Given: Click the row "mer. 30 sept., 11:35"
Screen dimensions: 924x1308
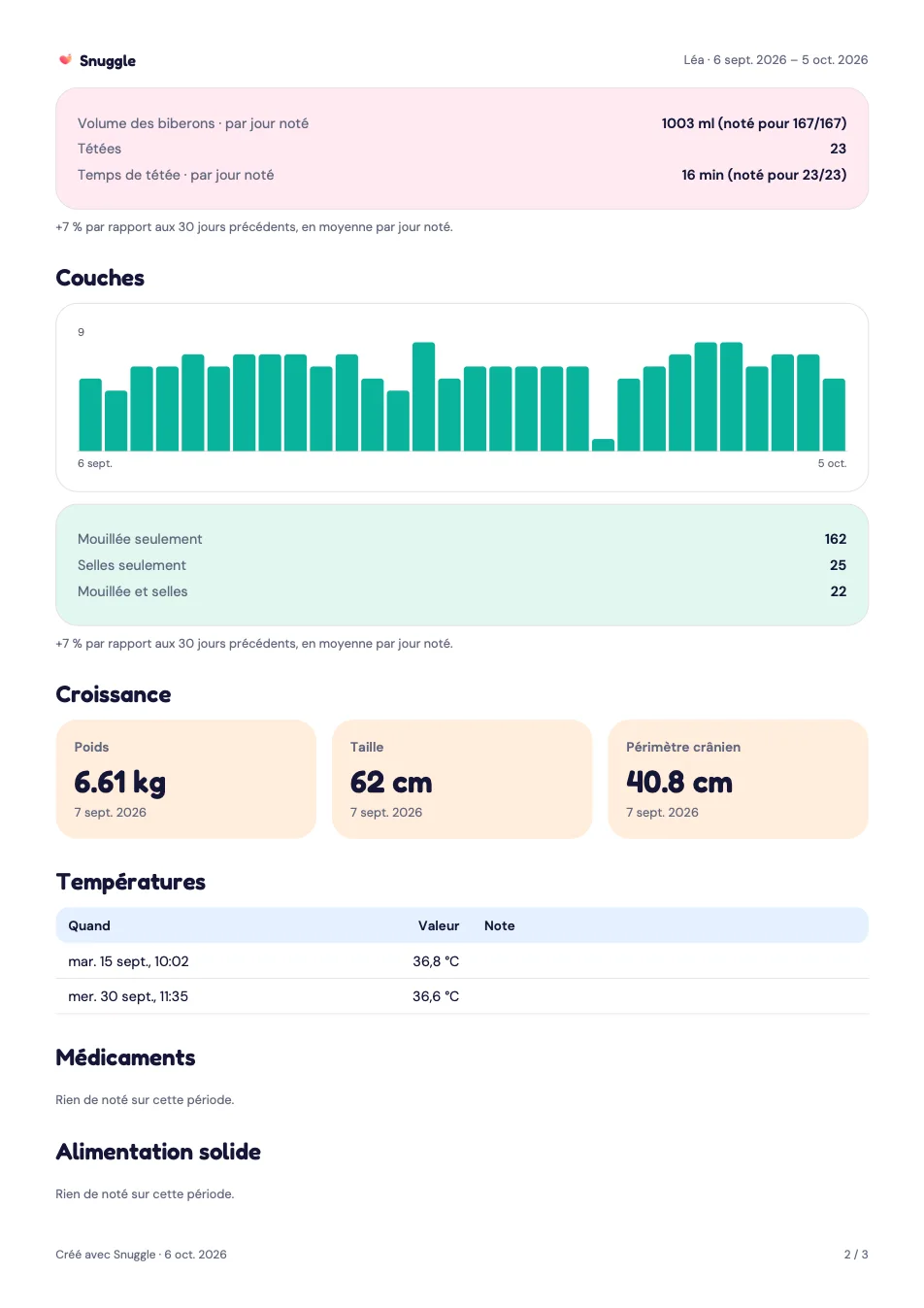Looking at the screenshot, I should point(462,996).
